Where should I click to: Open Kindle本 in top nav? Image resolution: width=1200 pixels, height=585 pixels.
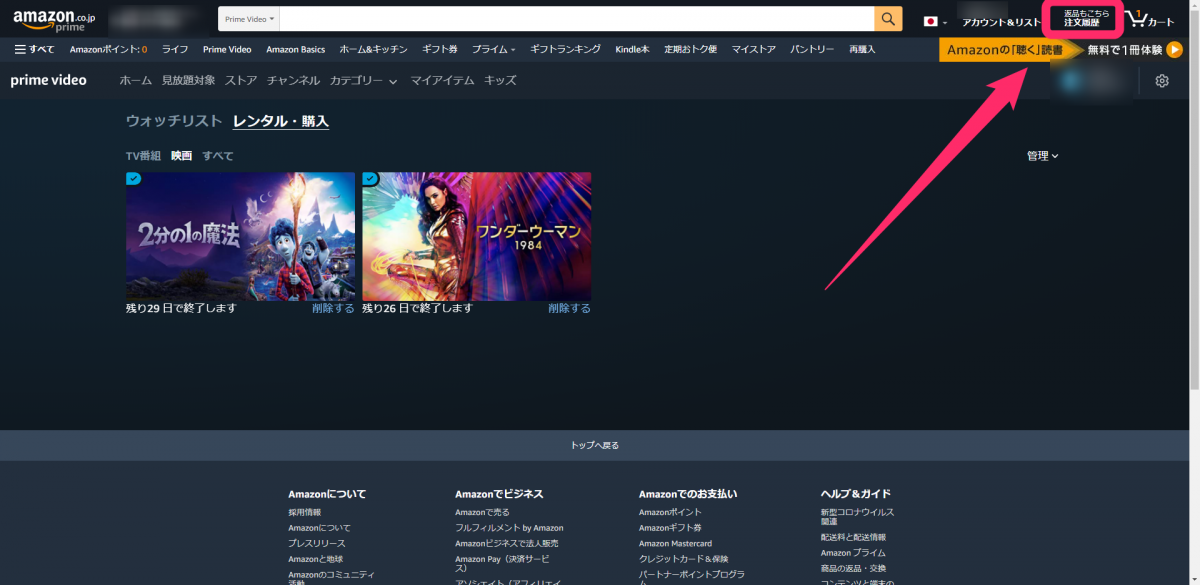pos(632,49)
